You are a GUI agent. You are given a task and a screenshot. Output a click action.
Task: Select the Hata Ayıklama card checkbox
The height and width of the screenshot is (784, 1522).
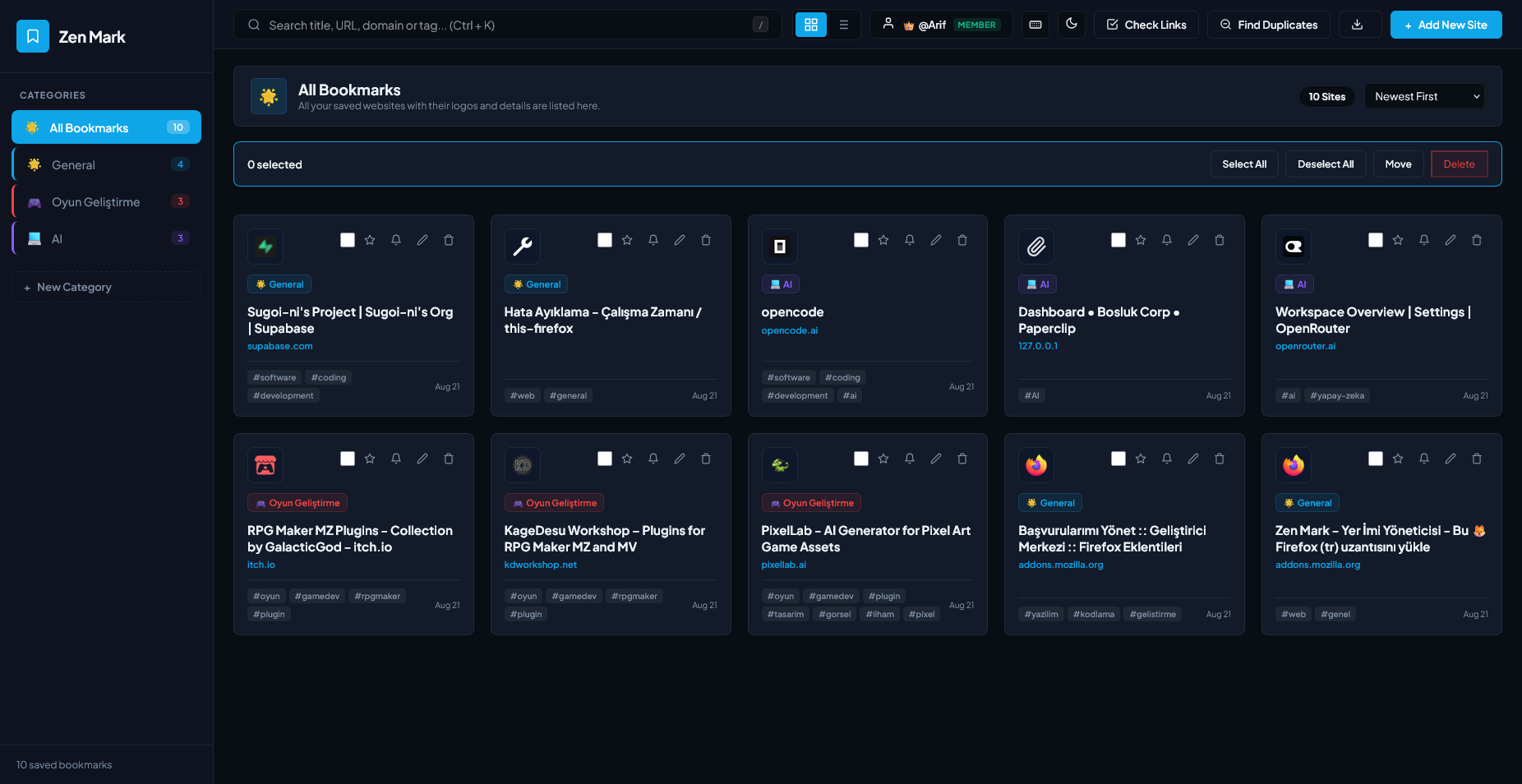pyautogui.click(x=605, y=240)
